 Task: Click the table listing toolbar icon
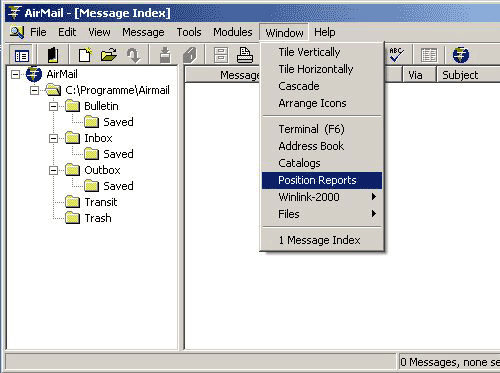click(x=429, y=55)
